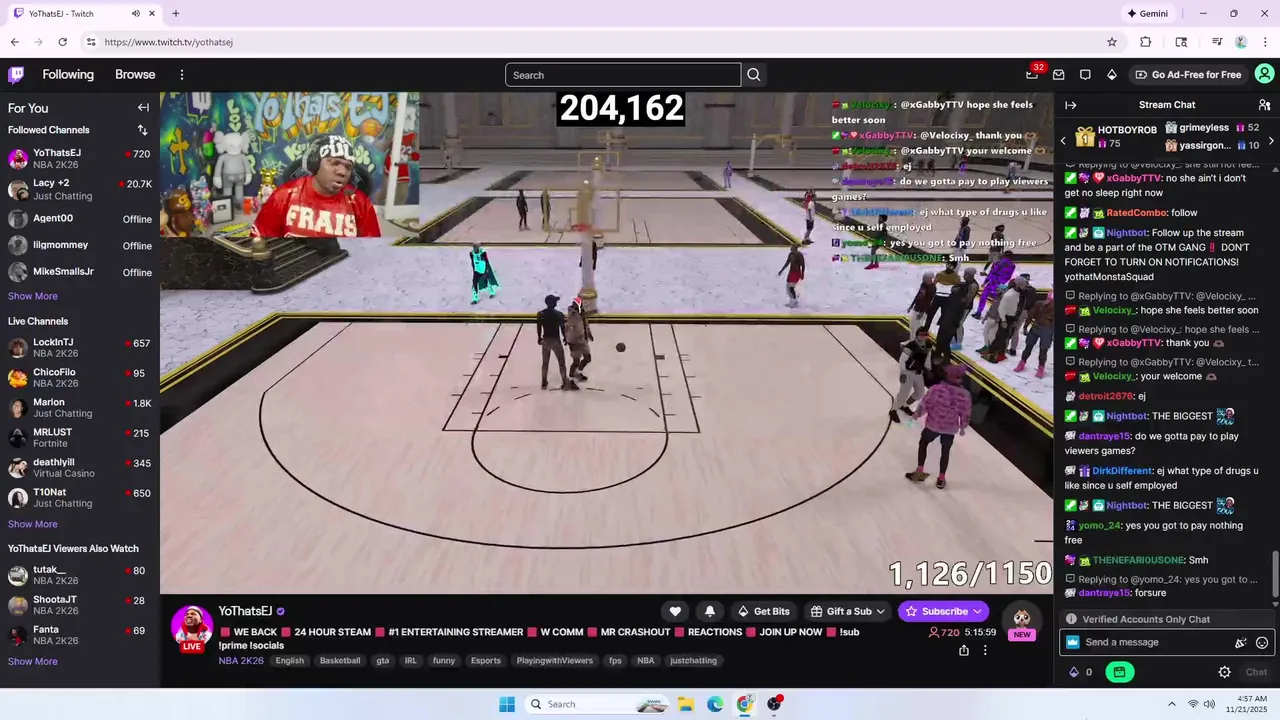Collapse the Stream Chat panel
1280x720 pixels.
(x=1070, y=105)
